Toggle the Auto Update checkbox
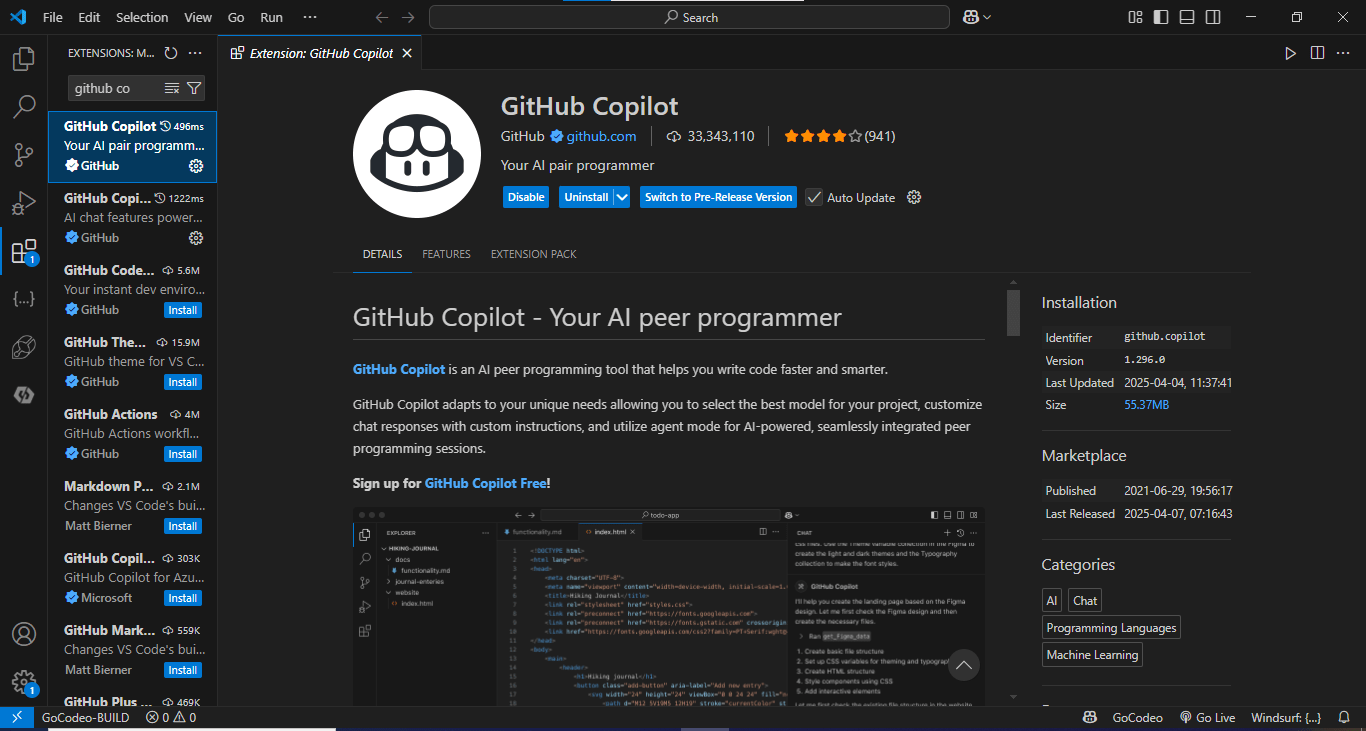The width and height of the screenshot is (1366, 731). [x=814, y=197]
